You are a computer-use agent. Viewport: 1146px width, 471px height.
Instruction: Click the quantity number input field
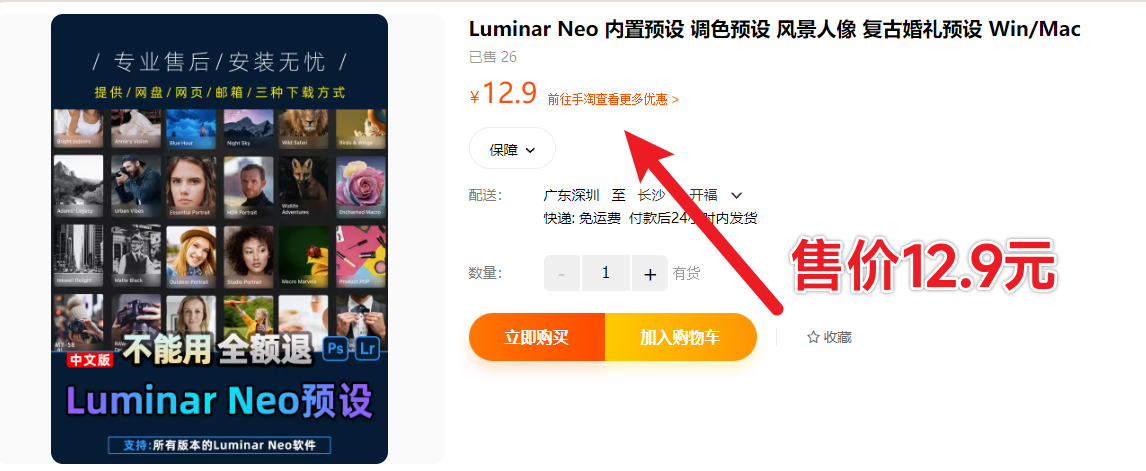tap(606, 274)
